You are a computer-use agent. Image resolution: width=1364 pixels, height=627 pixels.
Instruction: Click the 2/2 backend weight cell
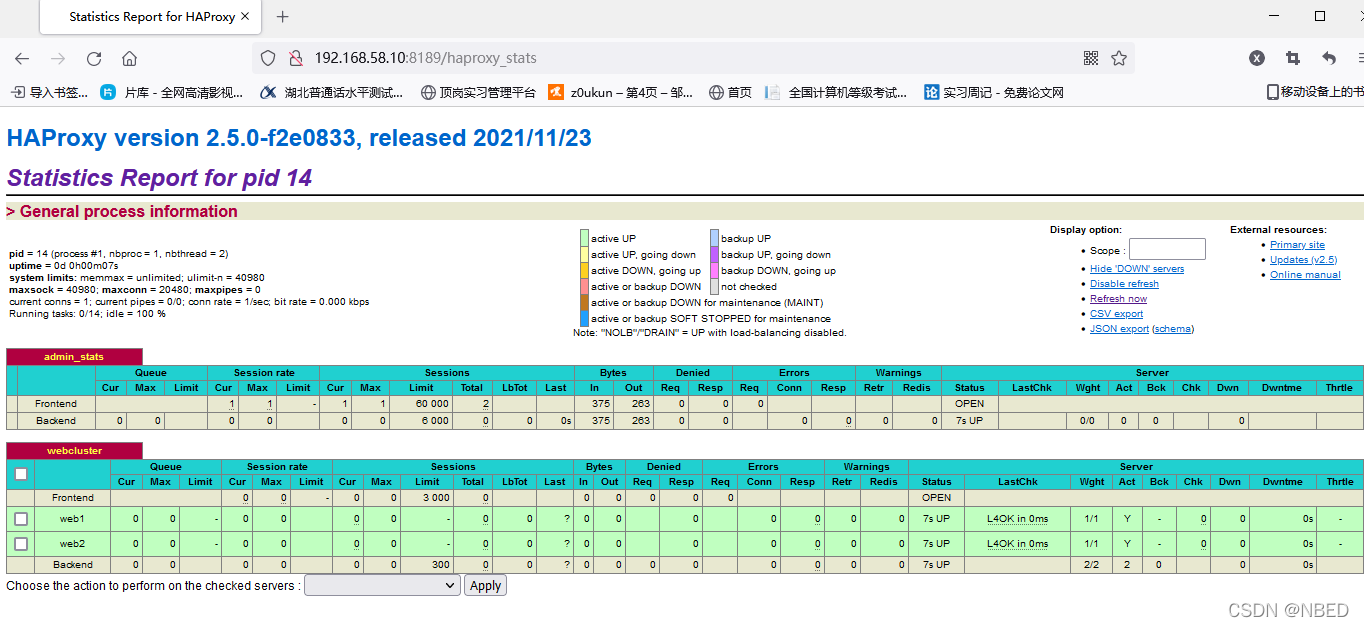(x=1091, y=565)
